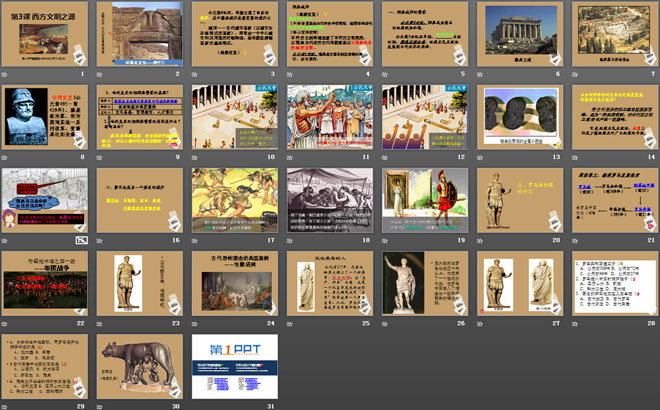The width and height of the screenshot is (660, 410).
Task: Select slide 24 about Caesar's assassination painting
Action: (x=235, y=283)
